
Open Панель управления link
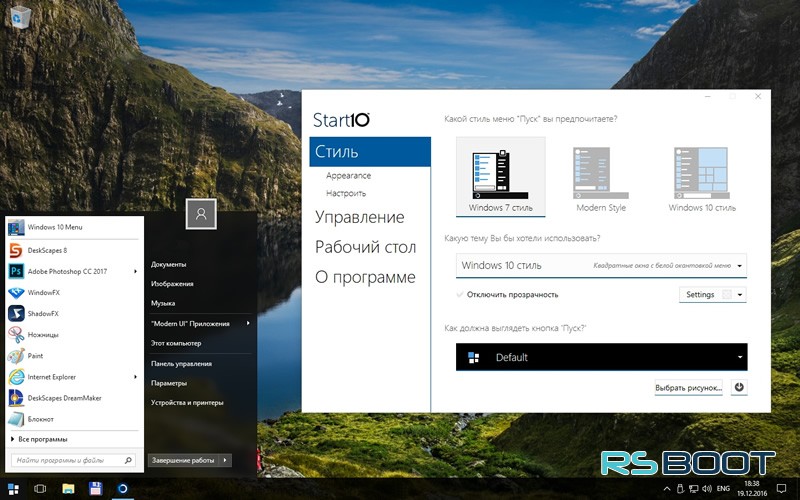181,364
